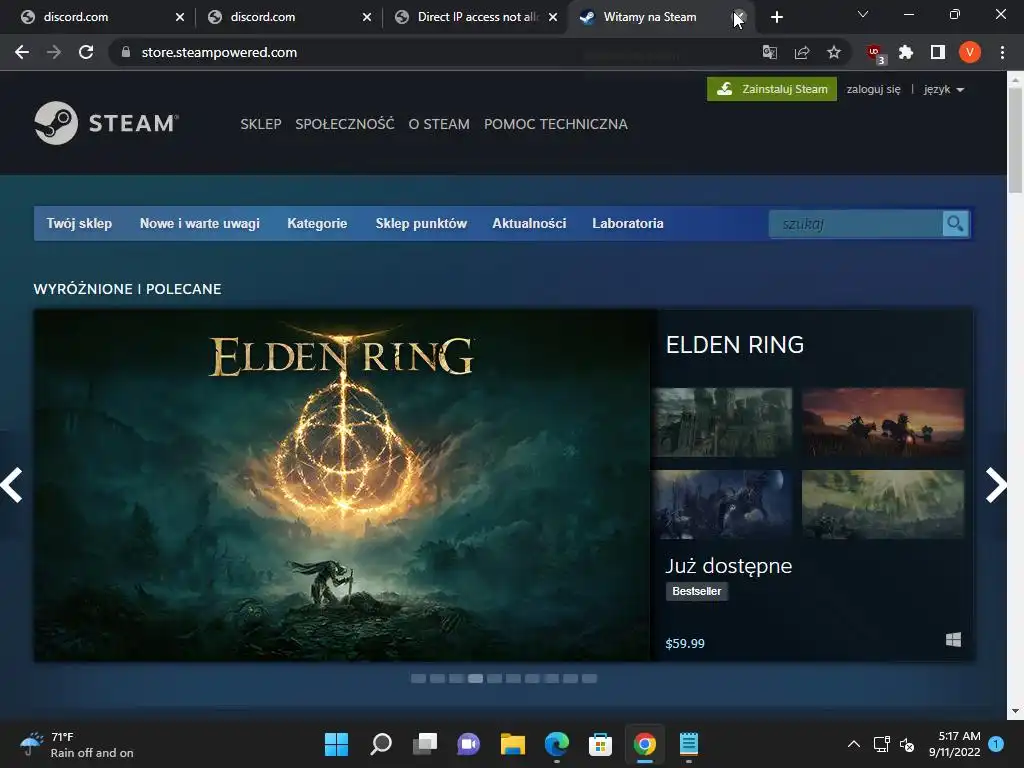
Task: Open the Chat app on the taskbar
Action: coord(468,744)
